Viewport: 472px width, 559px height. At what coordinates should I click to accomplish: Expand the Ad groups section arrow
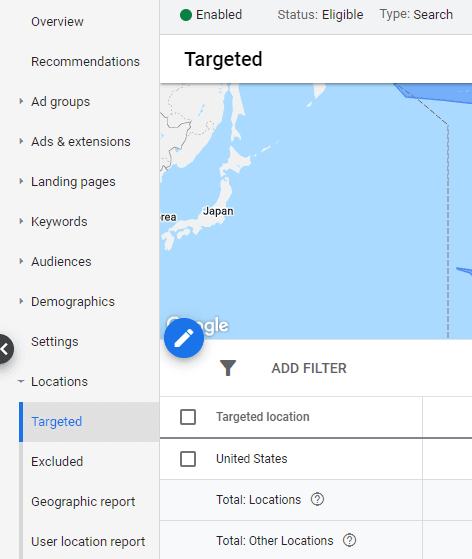[x=21, y=102]
